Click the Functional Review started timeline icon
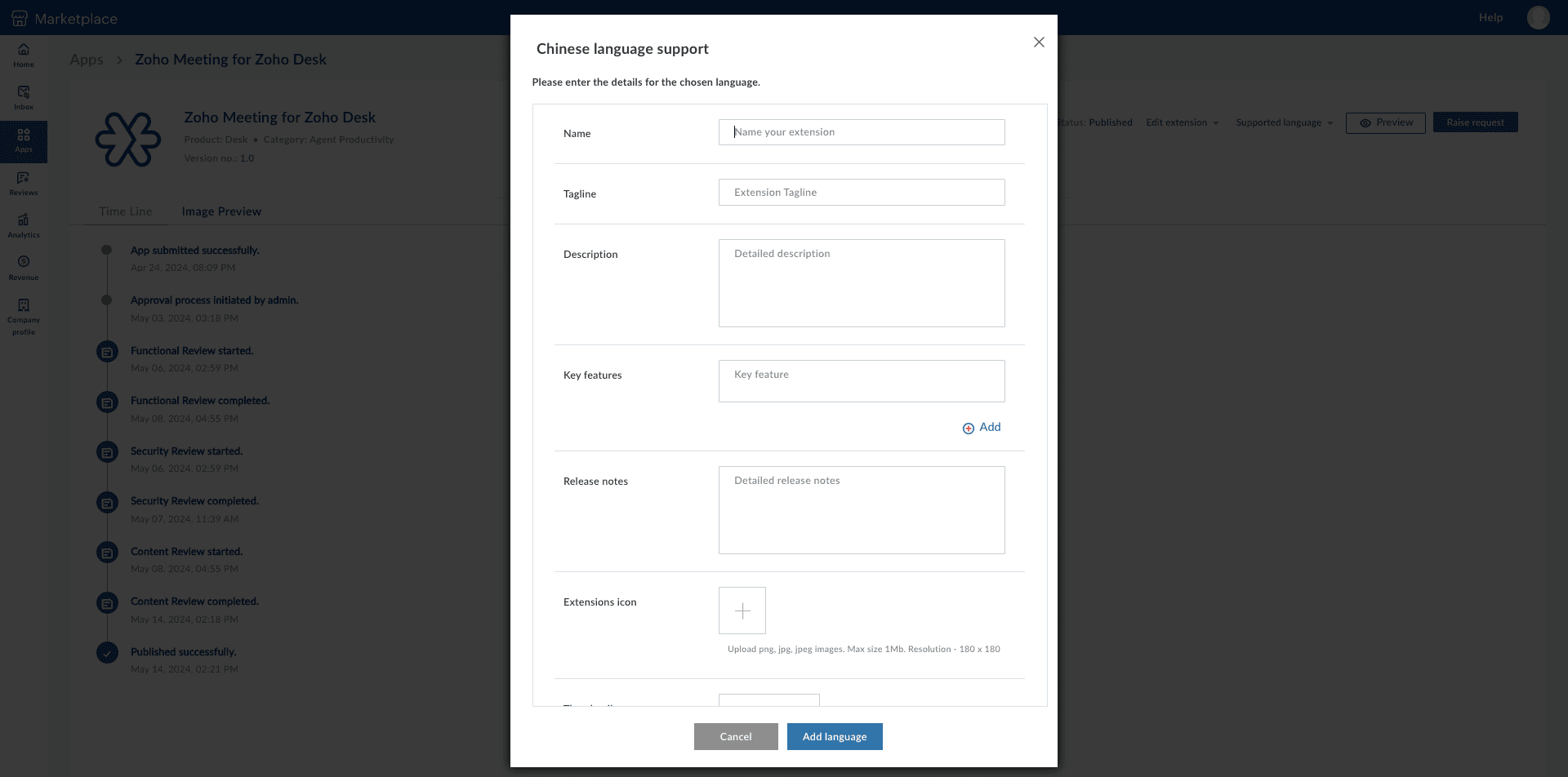1568x777 pixels. pos(107,352)
